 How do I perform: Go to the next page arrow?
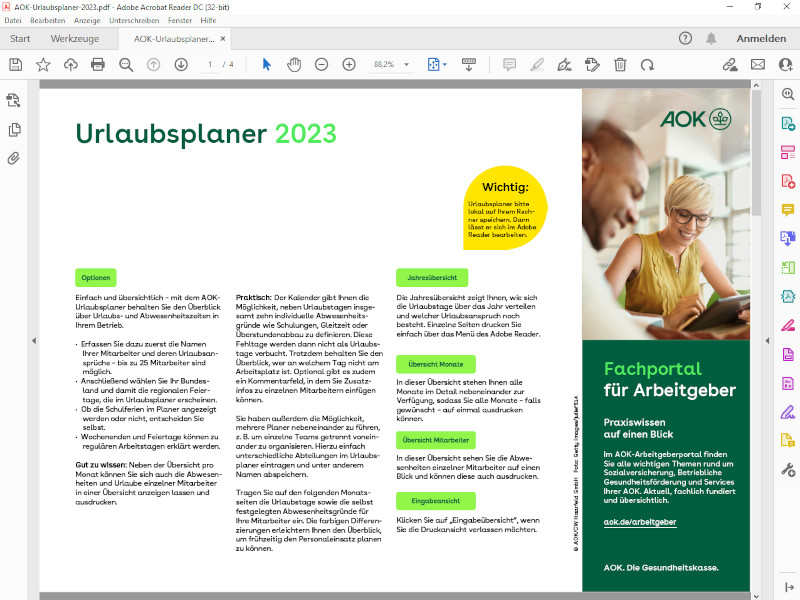181,65
